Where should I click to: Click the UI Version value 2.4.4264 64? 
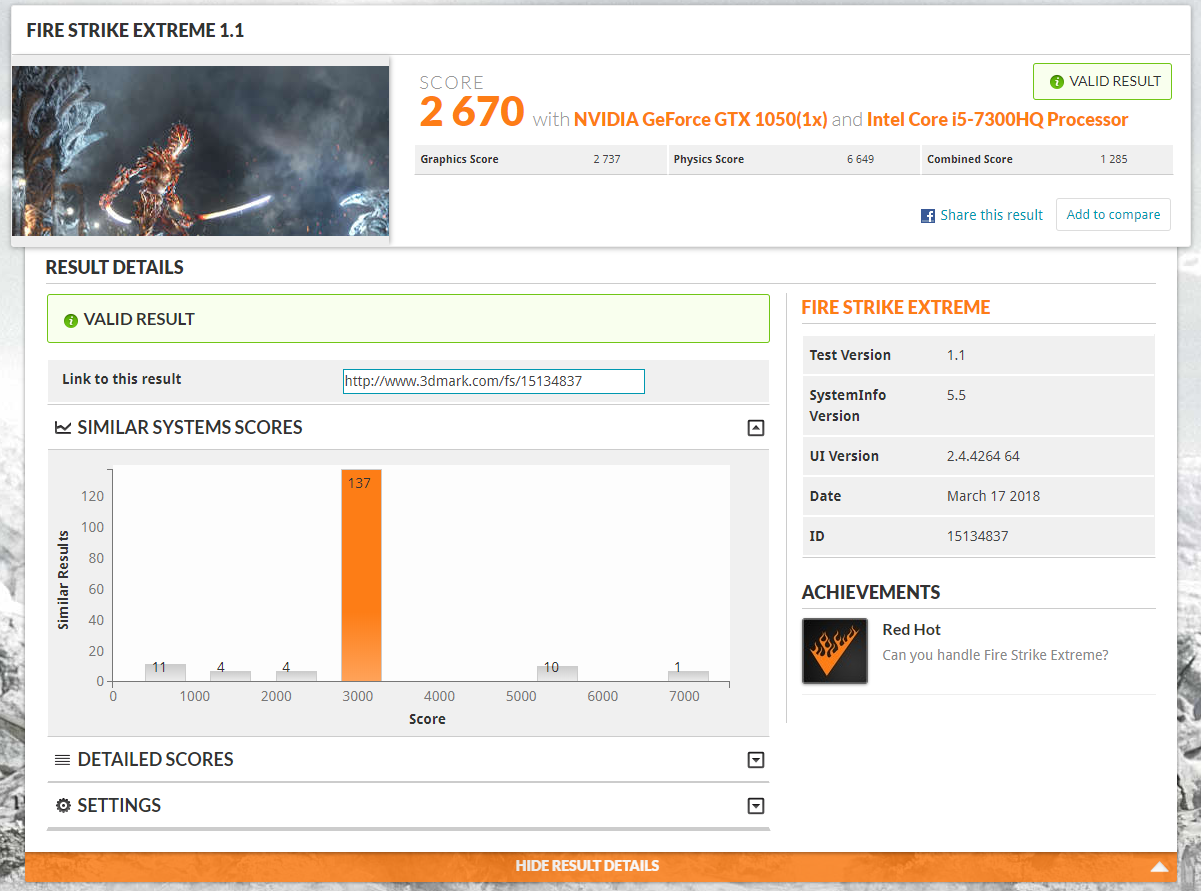983,456
